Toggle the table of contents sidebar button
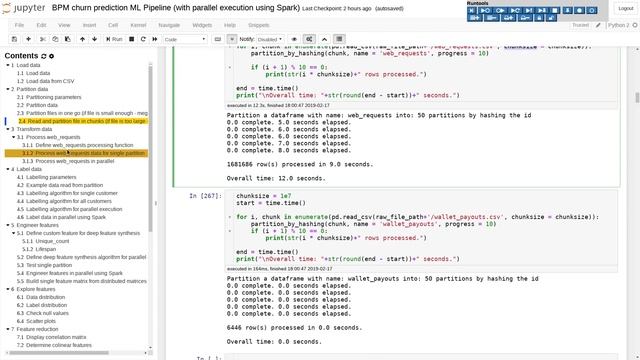 point(339,39)
